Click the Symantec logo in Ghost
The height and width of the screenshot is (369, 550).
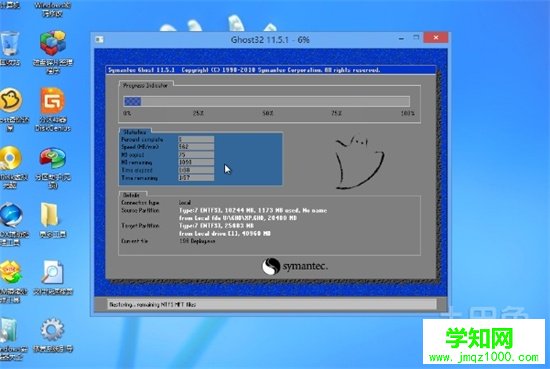click(295, 266)
